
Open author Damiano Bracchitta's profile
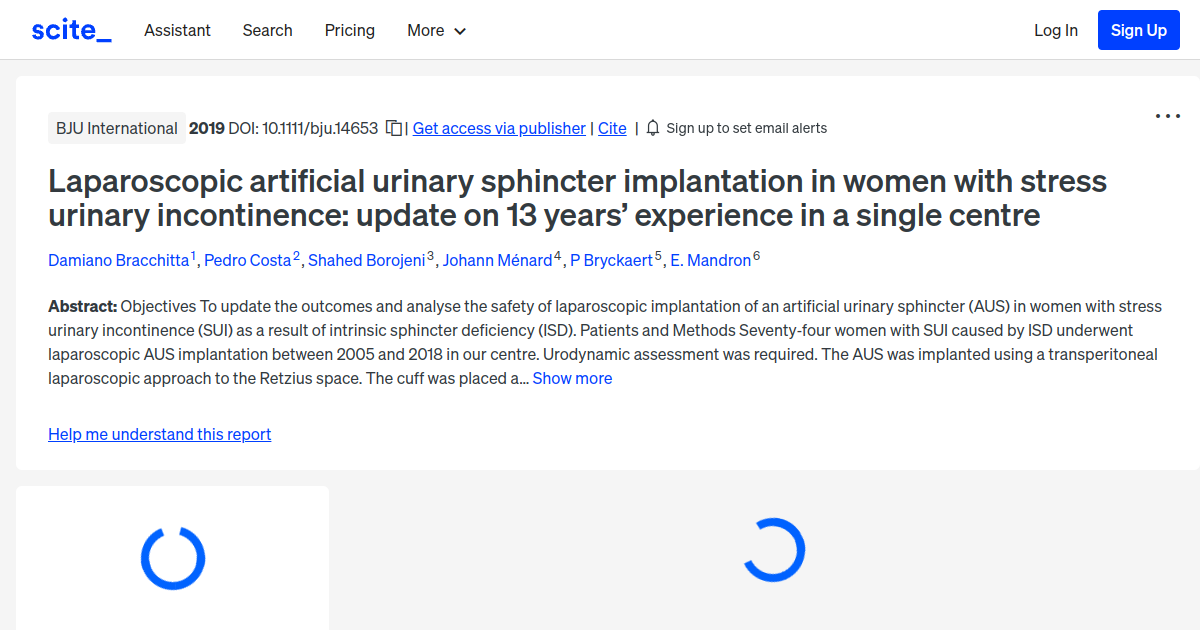pos(118,260)
